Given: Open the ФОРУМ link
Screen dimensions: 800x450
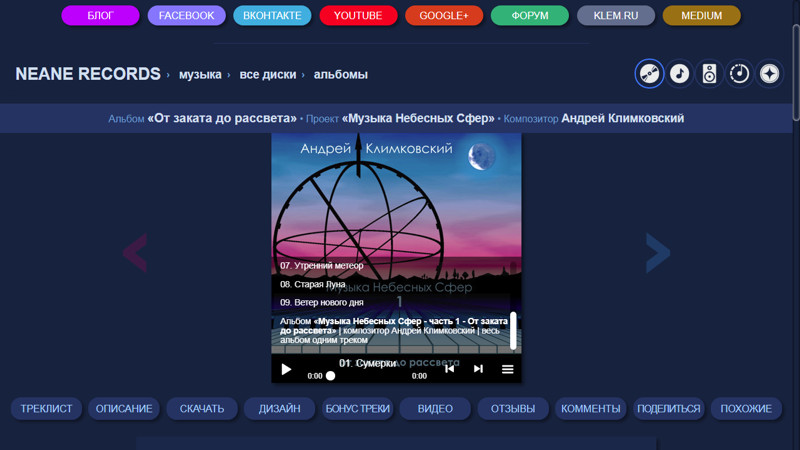Looking at the screenshot, I should [x=530, y=15].
